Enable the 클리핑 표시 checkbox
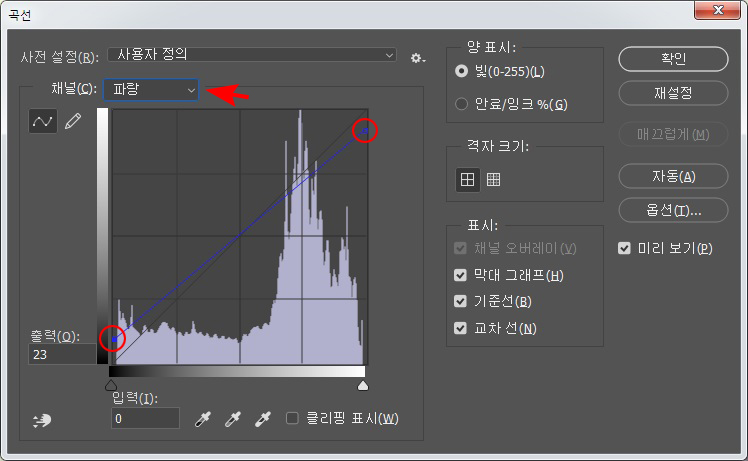748x461 pixels. coord(292,419)
